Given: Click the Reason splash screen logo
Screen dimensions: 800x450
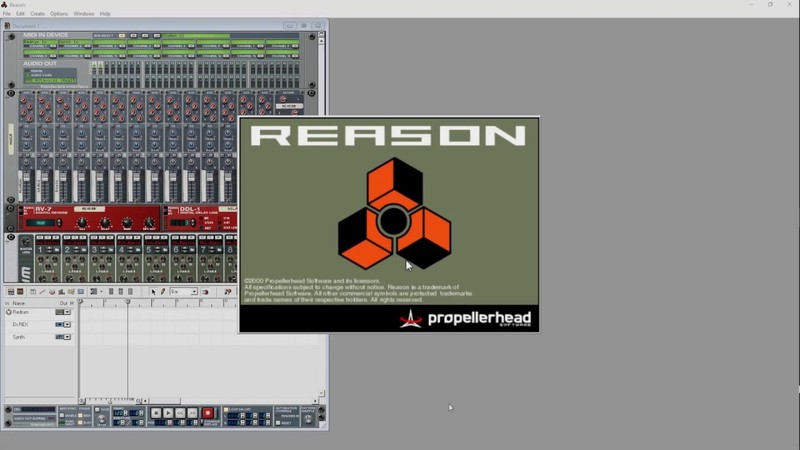Looking at the screenshot, I should (394, 213).
